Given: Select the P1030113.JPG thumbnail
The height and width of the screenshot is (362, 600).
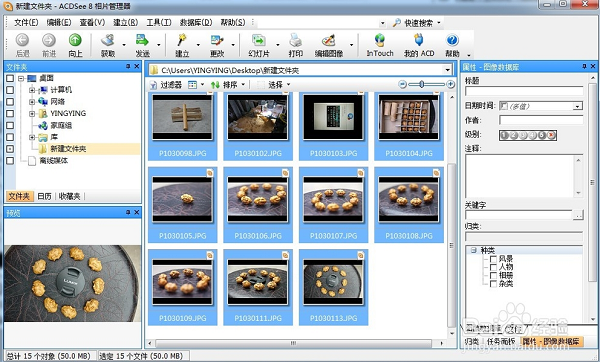Looking at the screenshot, I should [333, 287].
